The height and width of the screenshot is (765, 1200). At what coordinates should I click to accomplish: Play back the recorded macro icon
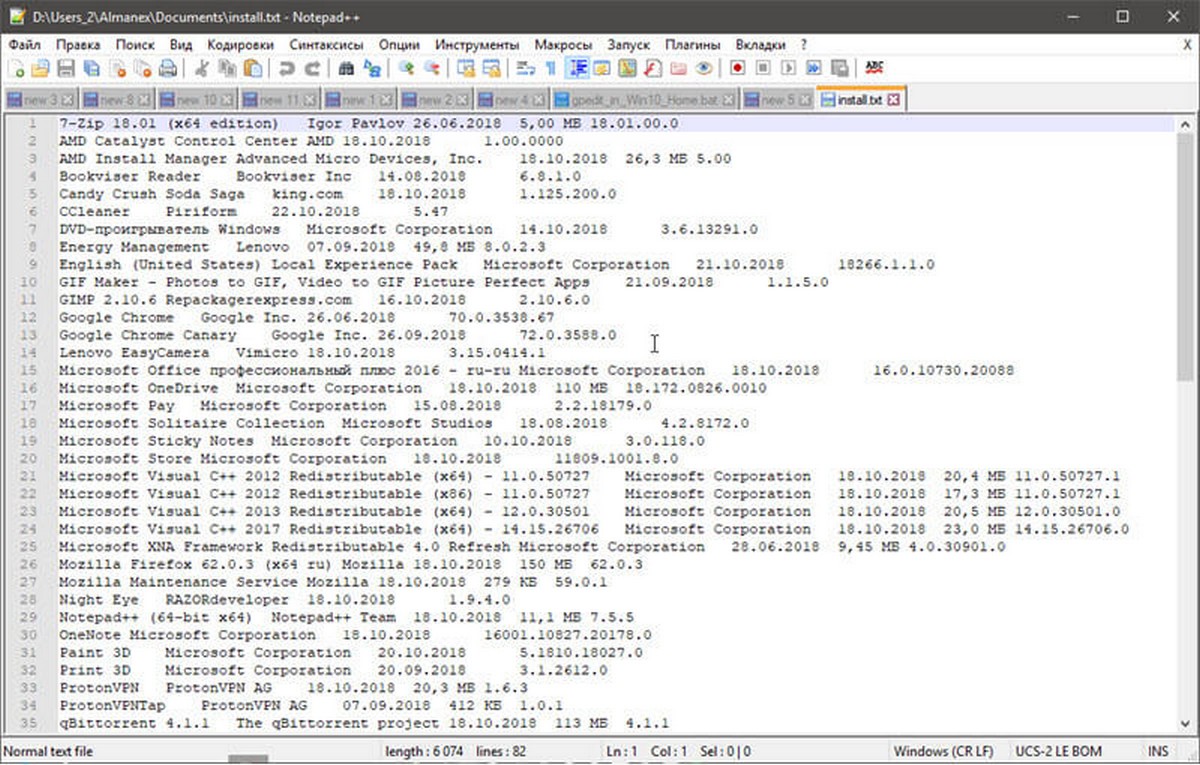788,68
